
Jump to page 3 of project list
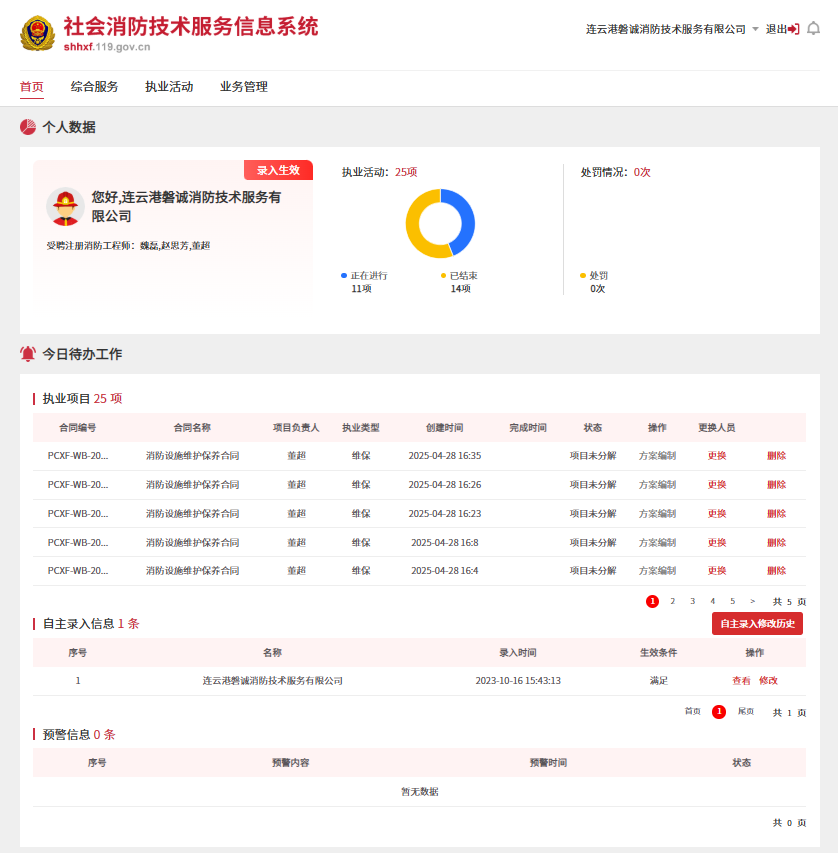(692, 601)
